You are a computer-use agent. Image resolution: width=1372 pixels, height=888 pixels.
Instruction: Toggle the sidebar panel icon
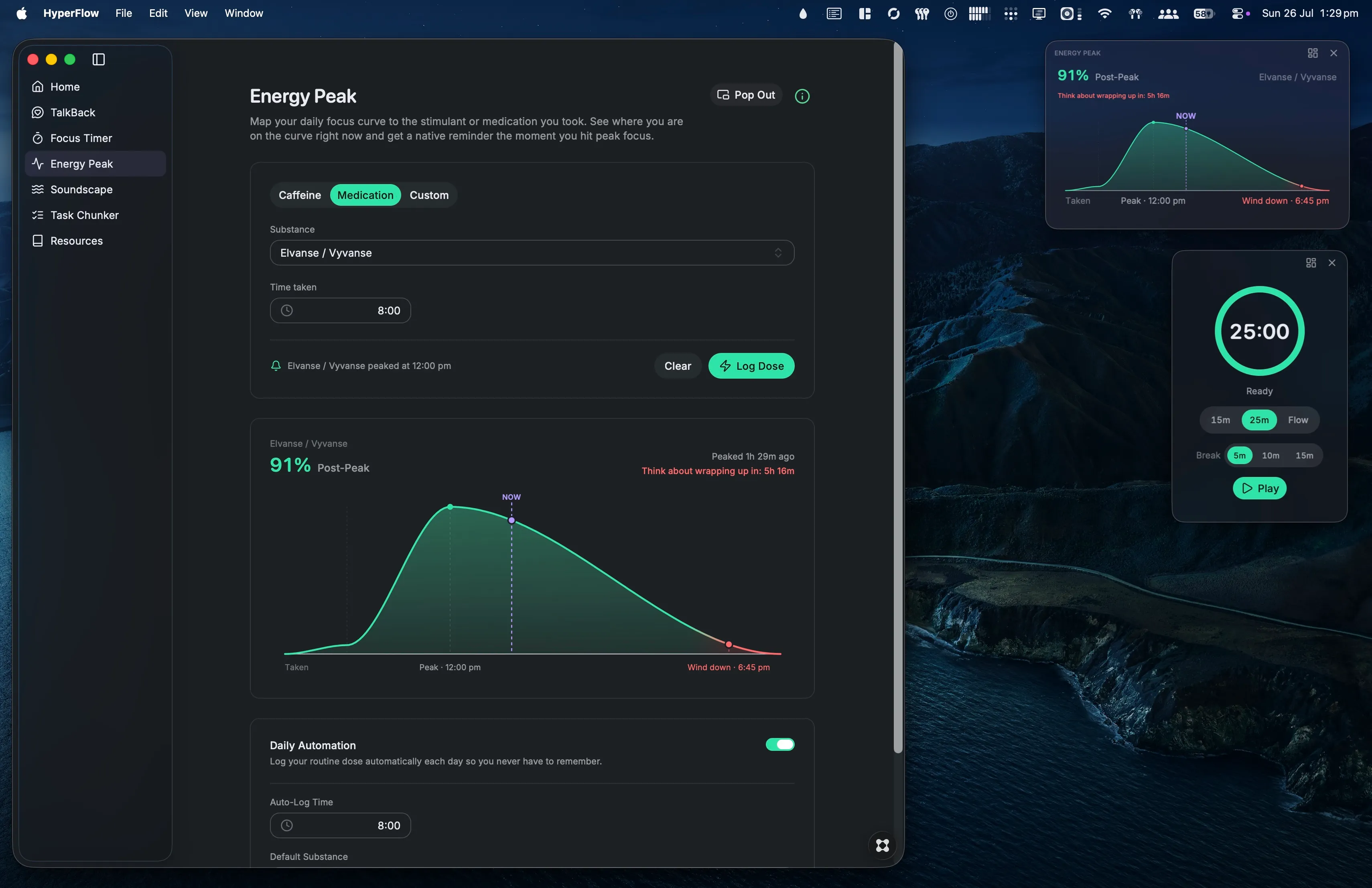(x=99, y=59)
